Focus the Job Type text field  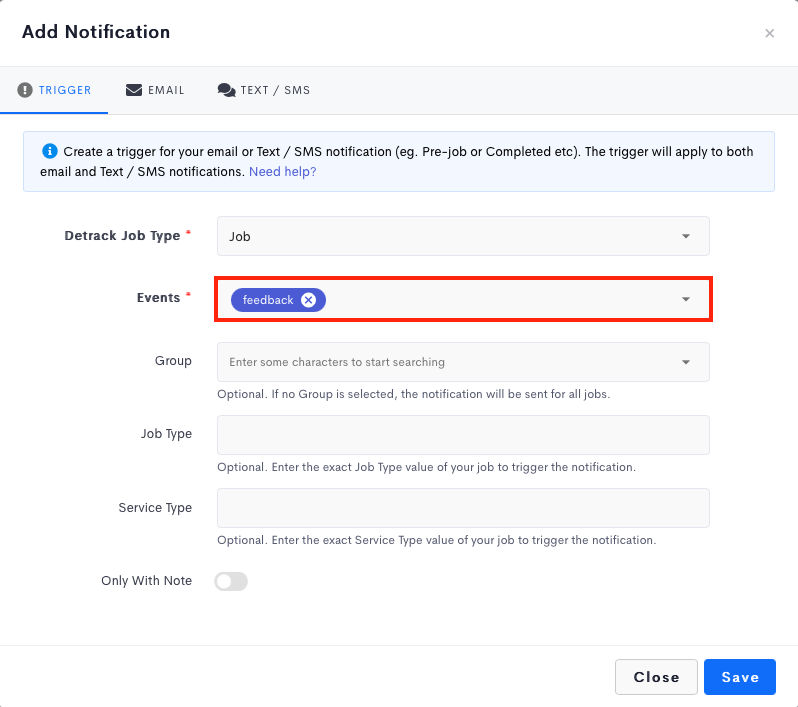click(463, 435)
